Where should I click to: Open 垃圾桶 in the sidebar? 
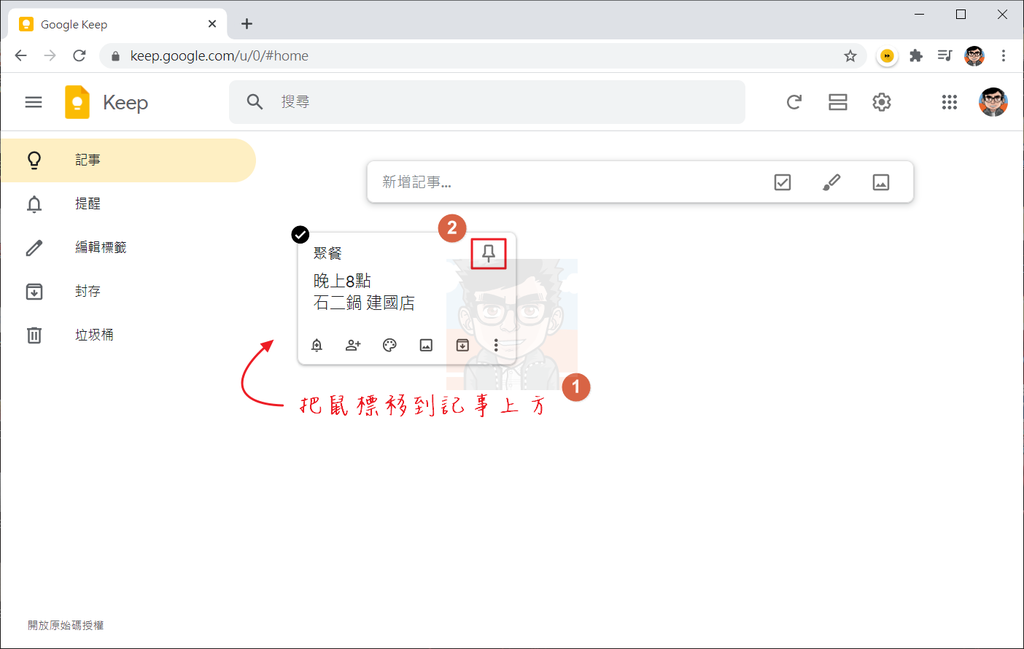128,335
